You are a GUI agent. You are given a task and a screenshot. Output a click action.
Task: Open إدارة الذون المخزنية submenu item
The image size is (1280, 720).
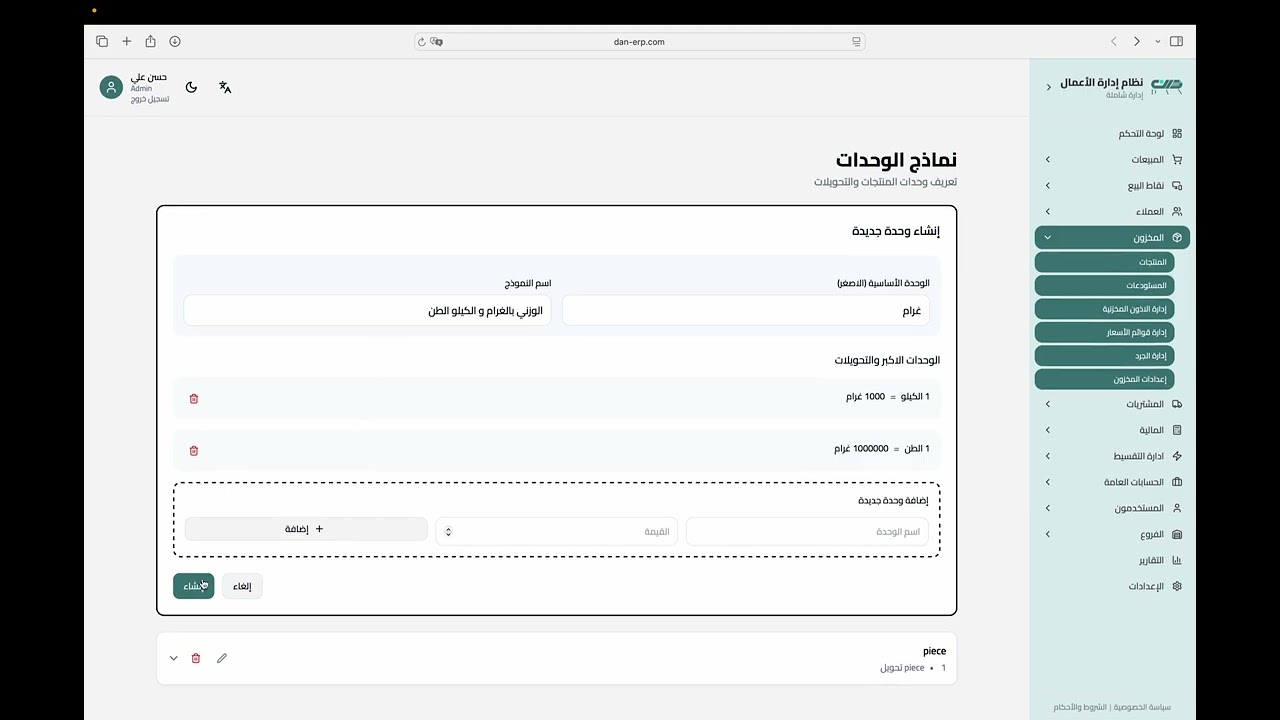(x=1104, y=309)
